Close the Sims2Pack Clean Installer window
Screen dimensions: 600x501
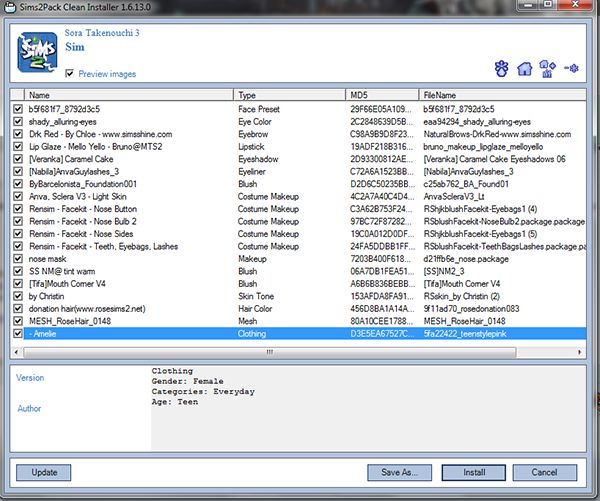[575, 5]
